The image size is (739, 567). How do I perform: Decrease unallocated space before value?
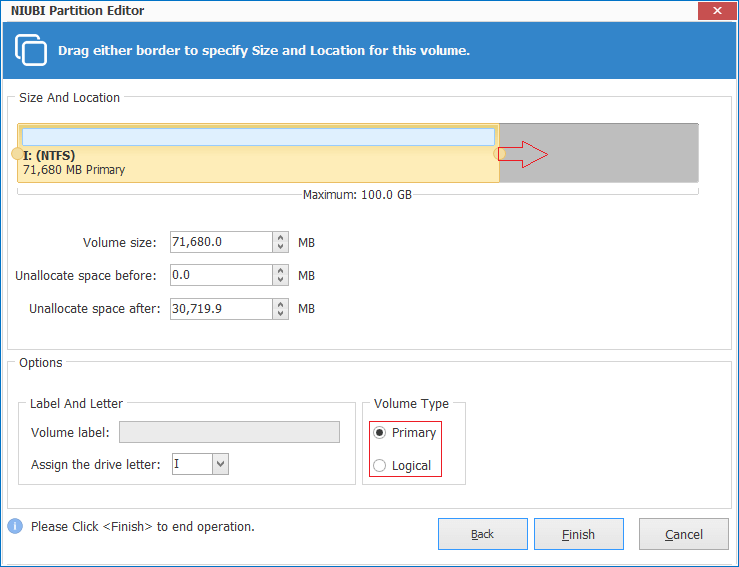tap(281, 280)
